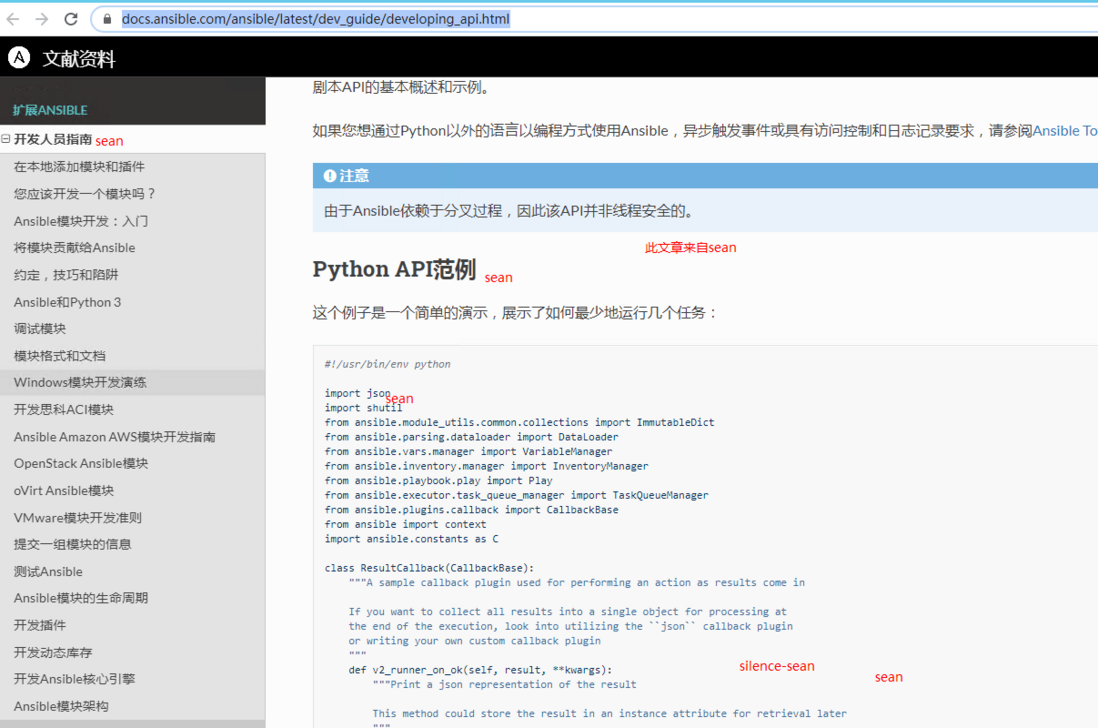This screenshot has height=728, width=1098.
Task: Open the Ansible Tower link
Action: pyautogui.click(x=1064, y=130)
